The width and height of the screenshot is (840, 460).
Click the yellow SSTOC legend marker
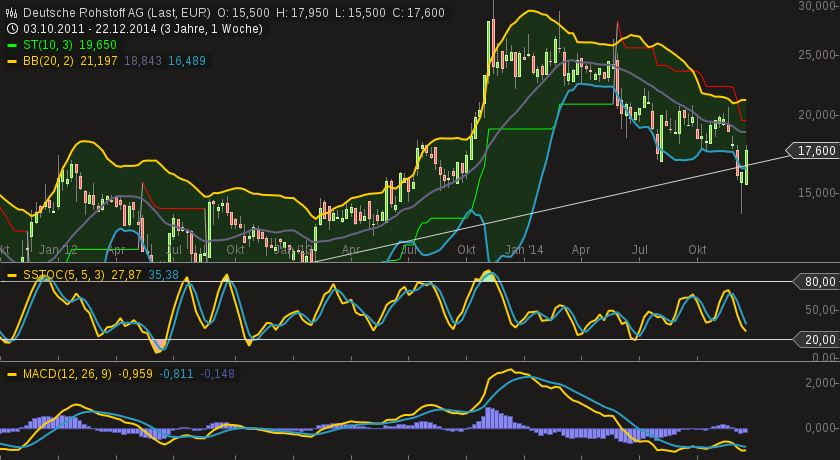(x=12, y=275)
